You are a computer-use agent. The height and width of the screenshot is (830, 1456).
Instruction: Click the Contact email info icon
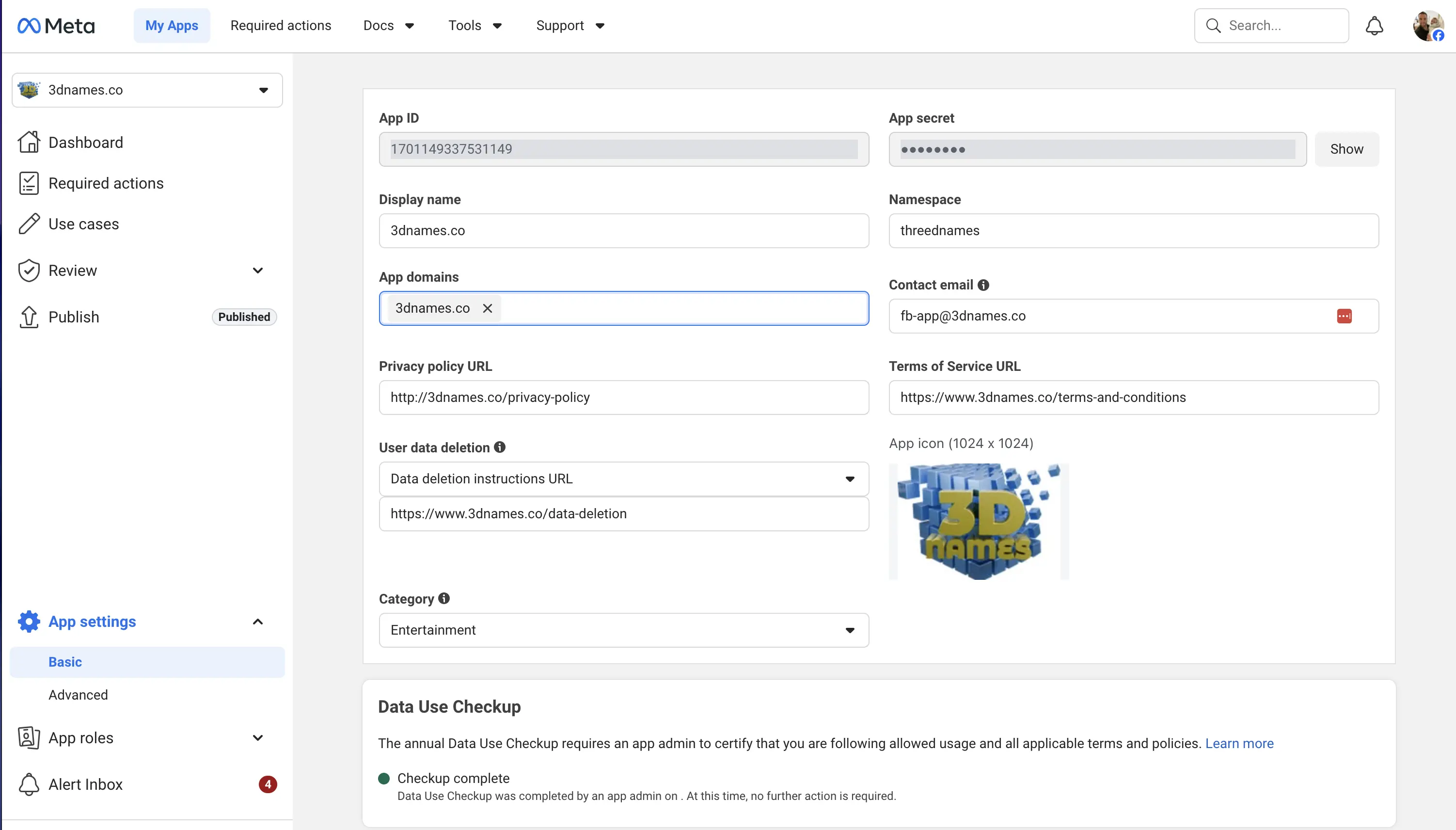(983, 285)
